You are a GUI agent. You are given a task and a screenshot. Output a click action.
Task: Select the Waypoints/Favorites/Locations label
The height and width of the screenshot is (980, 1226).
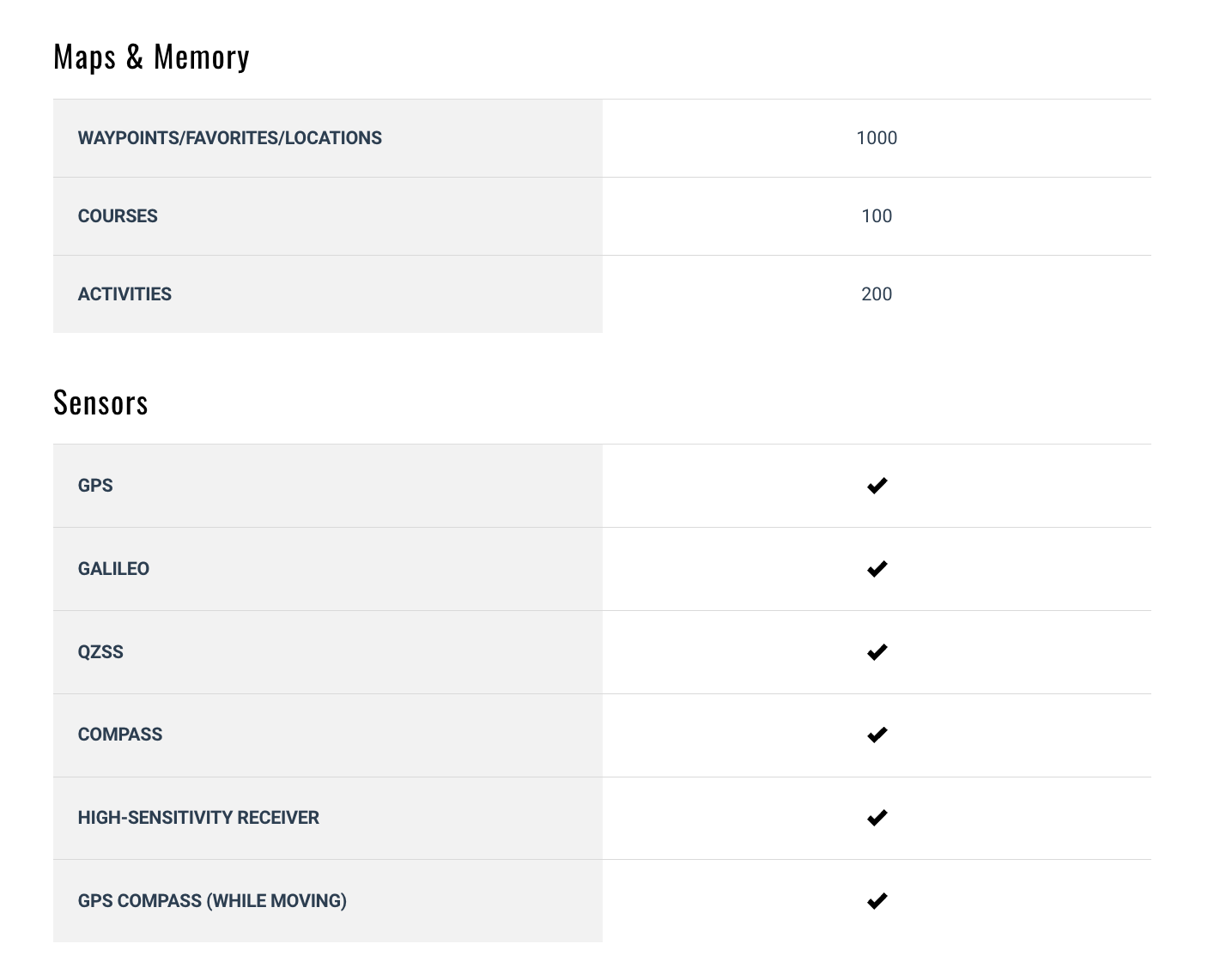[229, 138]
